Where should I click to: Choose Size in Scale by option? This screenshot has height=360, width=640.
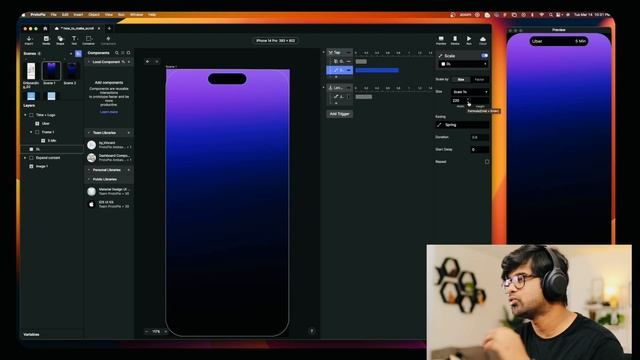[x=461, y=80]
